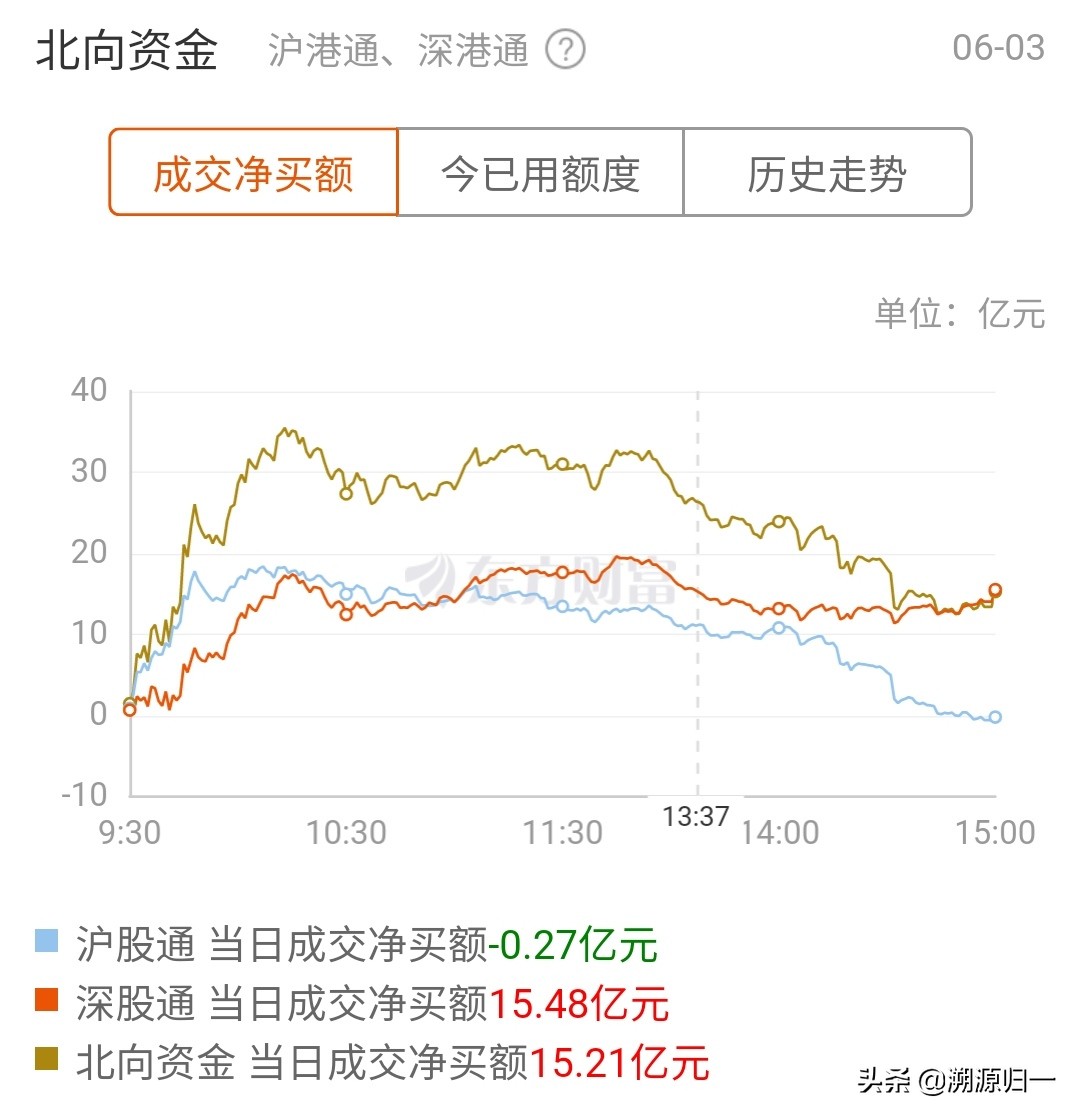Screen dimensions: 1080x1119
Task: Select 北向资金 circle marker at 10:30
Action: pos(346,493)
